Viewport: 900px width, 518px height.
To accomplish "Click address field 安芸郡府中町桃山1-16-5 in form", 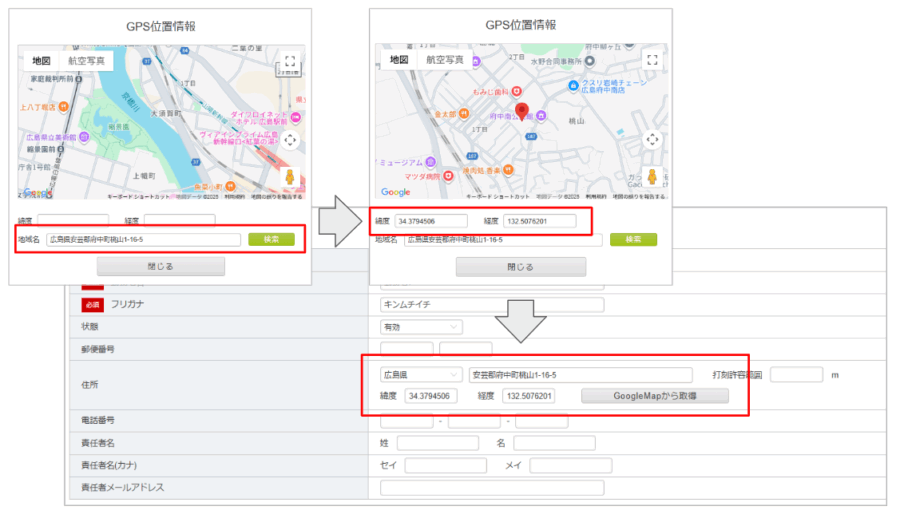I will 580,375.
